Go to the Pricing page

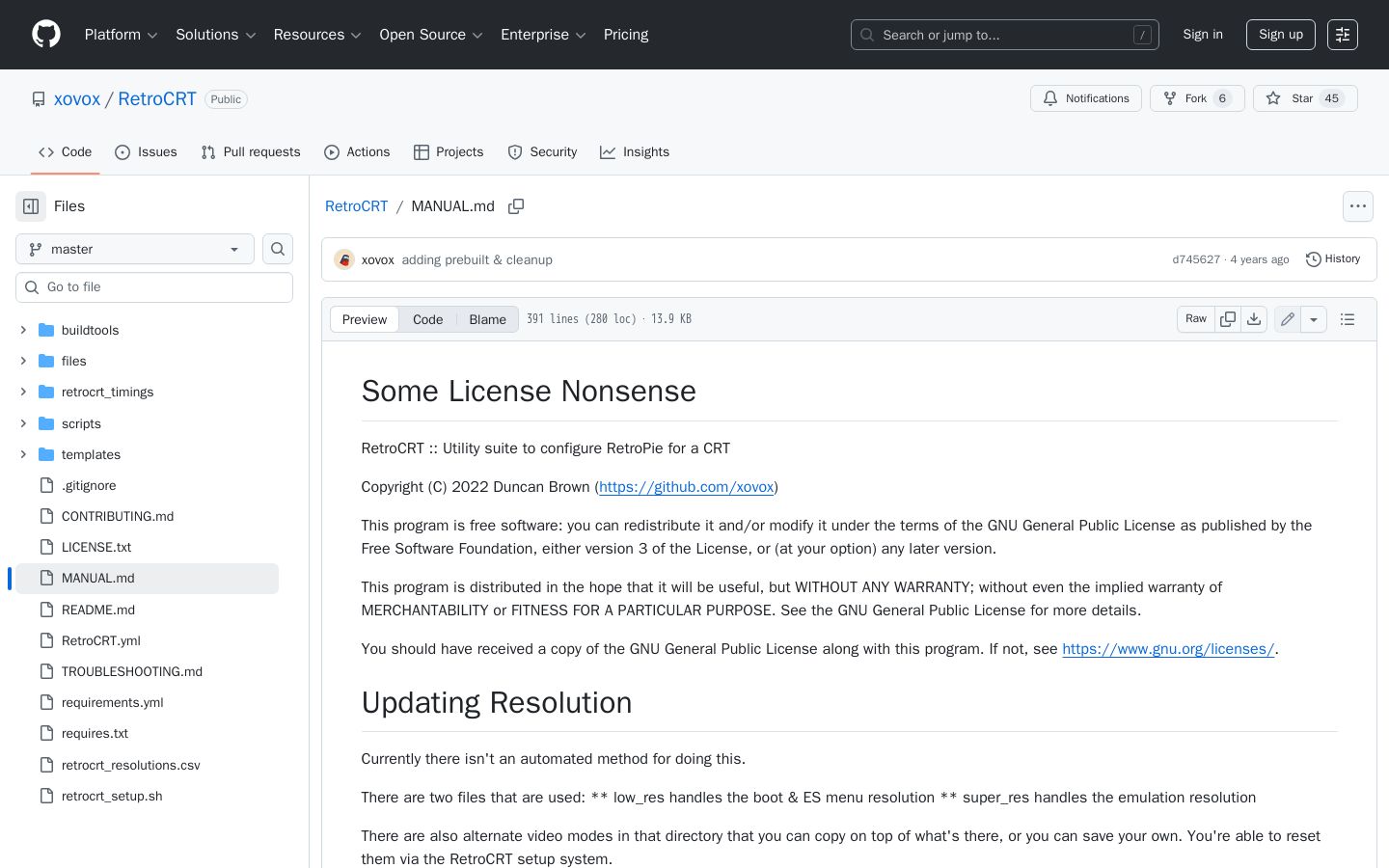point(626,35)
